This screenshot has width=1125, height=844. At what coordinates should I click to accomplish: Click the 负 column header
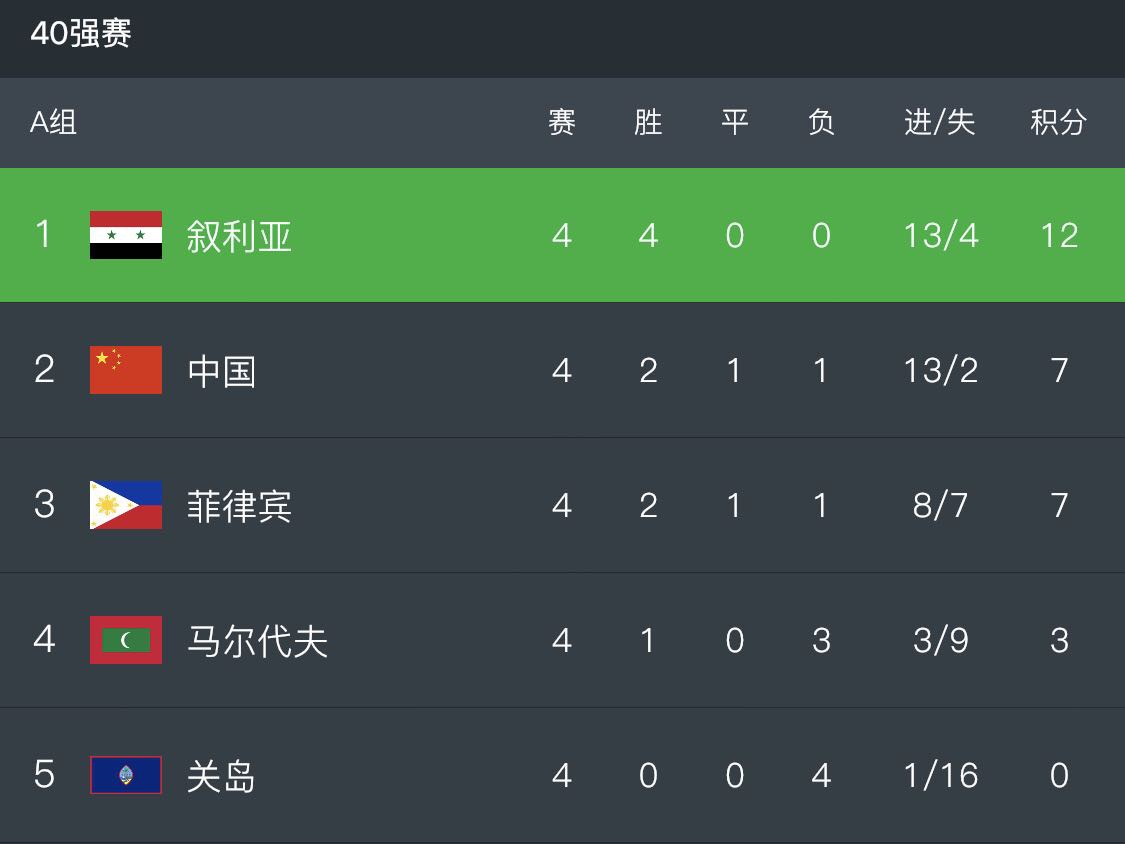821,122
